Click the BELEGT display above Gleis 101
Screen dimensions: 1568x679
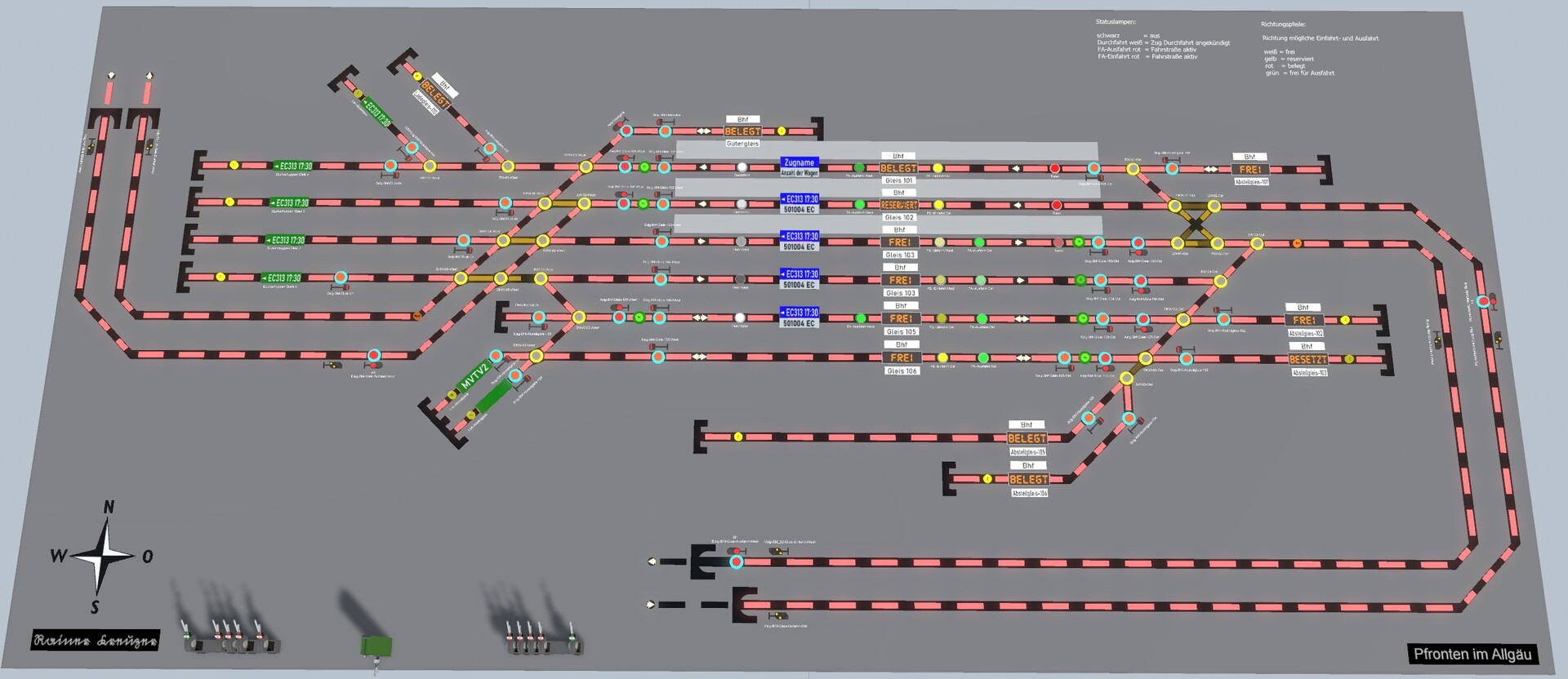(x=898, y=168)
